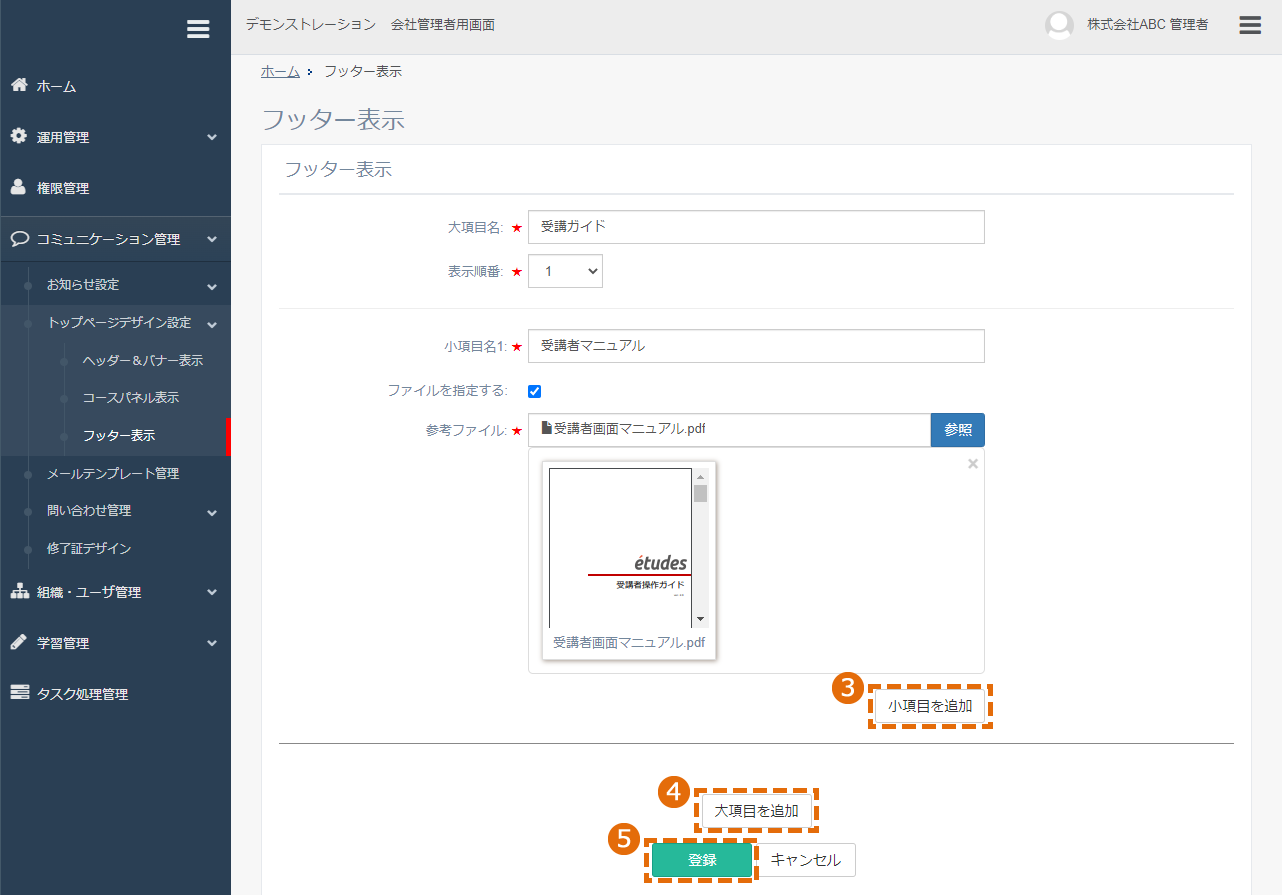Expand the 学習管理 chevron
Image resolution: width=1282 pixels, height=895 pixels.
(x=212, y=643)
